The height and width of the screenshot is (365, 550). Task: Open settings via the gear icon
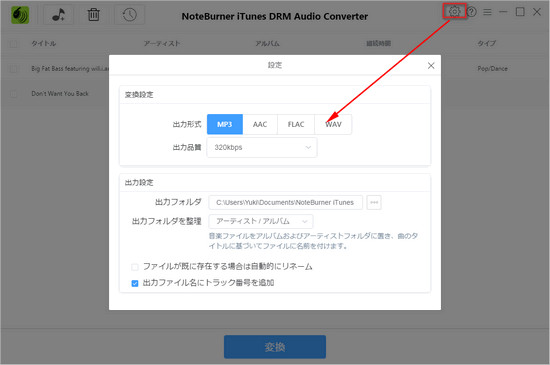pos(454,11)
